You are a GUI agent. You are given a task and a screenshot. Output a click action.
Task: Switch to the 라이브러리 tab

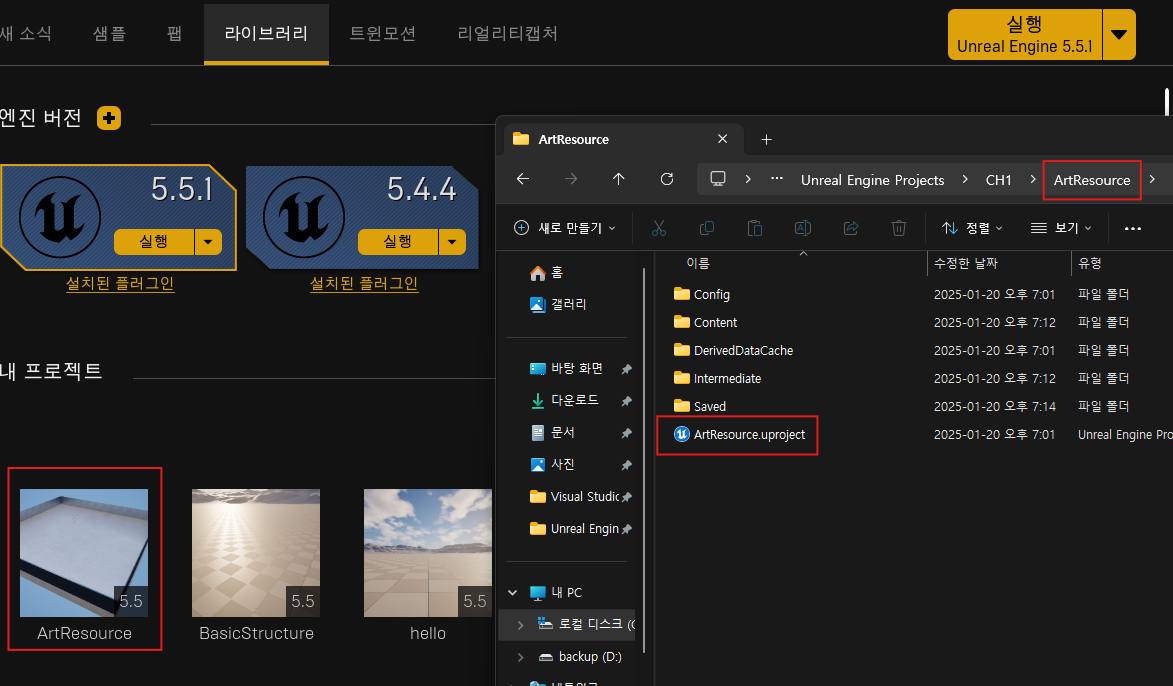tap(266, 34)
